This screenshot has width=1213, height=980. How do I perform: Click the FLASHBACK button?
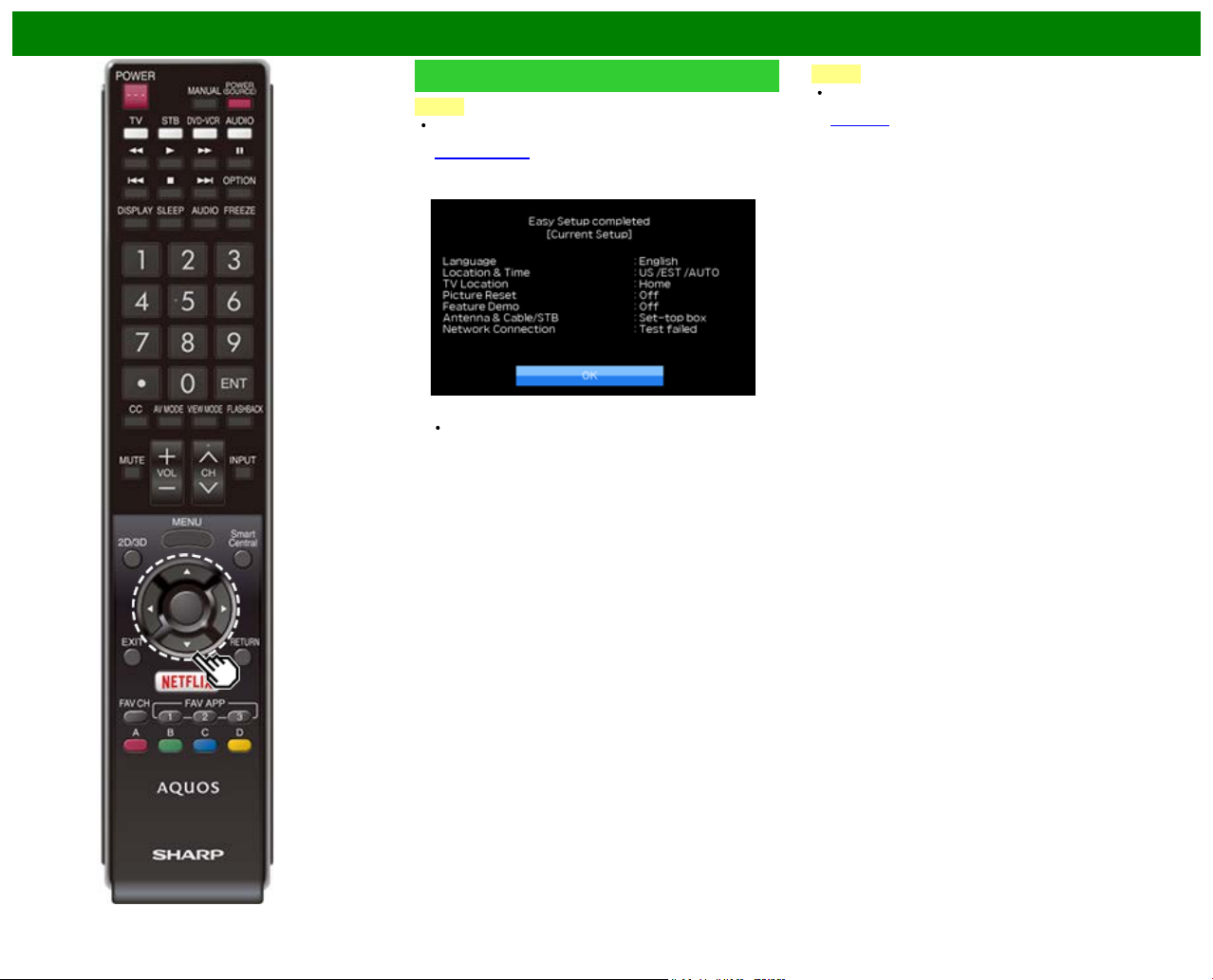pyautogui.click(x=240, y=421)
